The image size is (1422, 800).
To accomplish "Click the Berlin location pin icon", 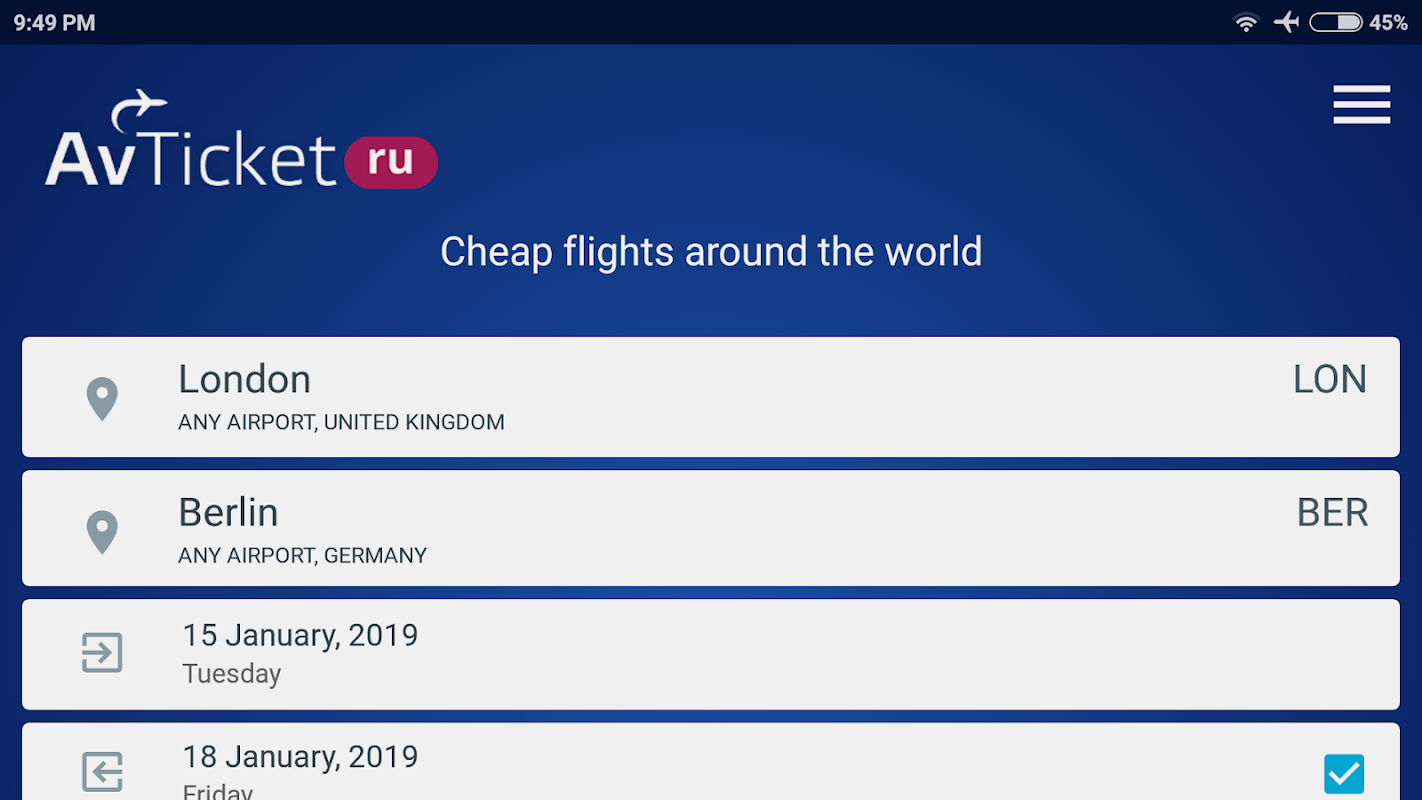I will click(102, 531).
